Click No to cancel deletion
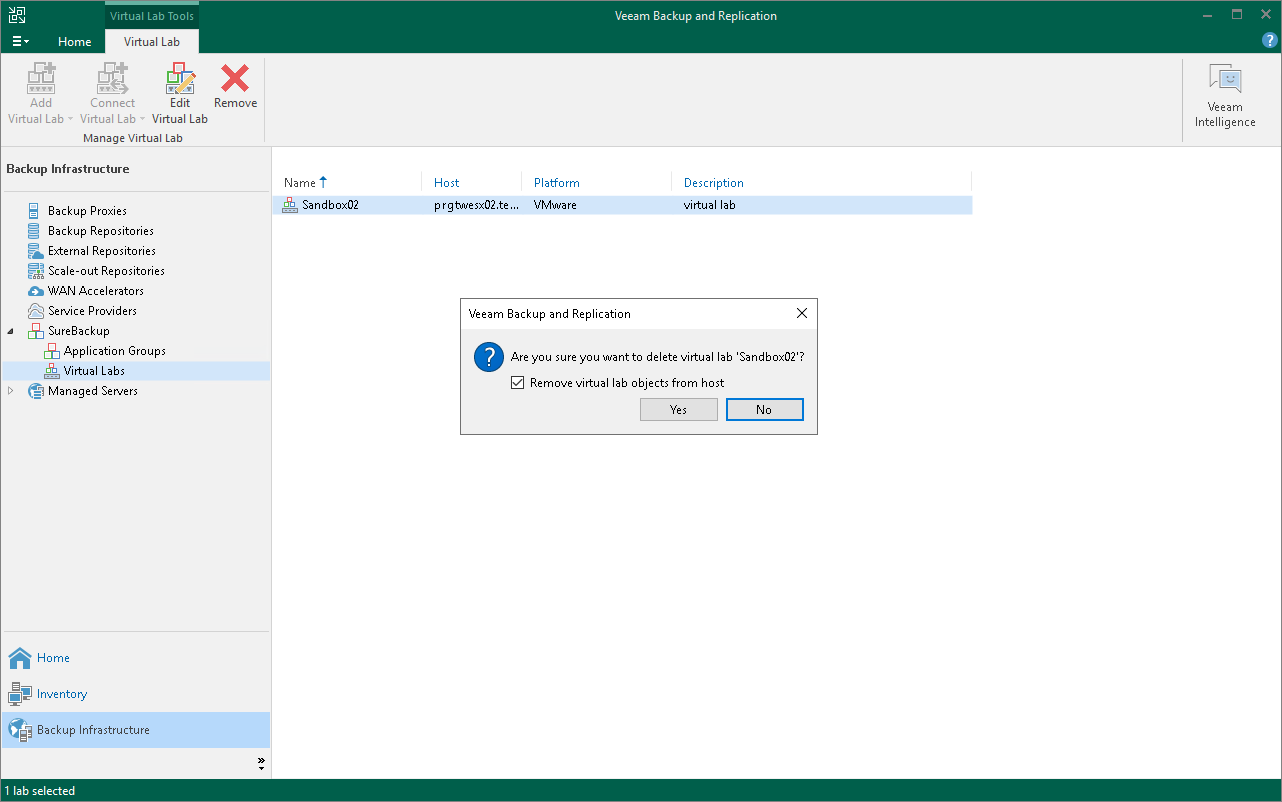 [x=764, y=409]
